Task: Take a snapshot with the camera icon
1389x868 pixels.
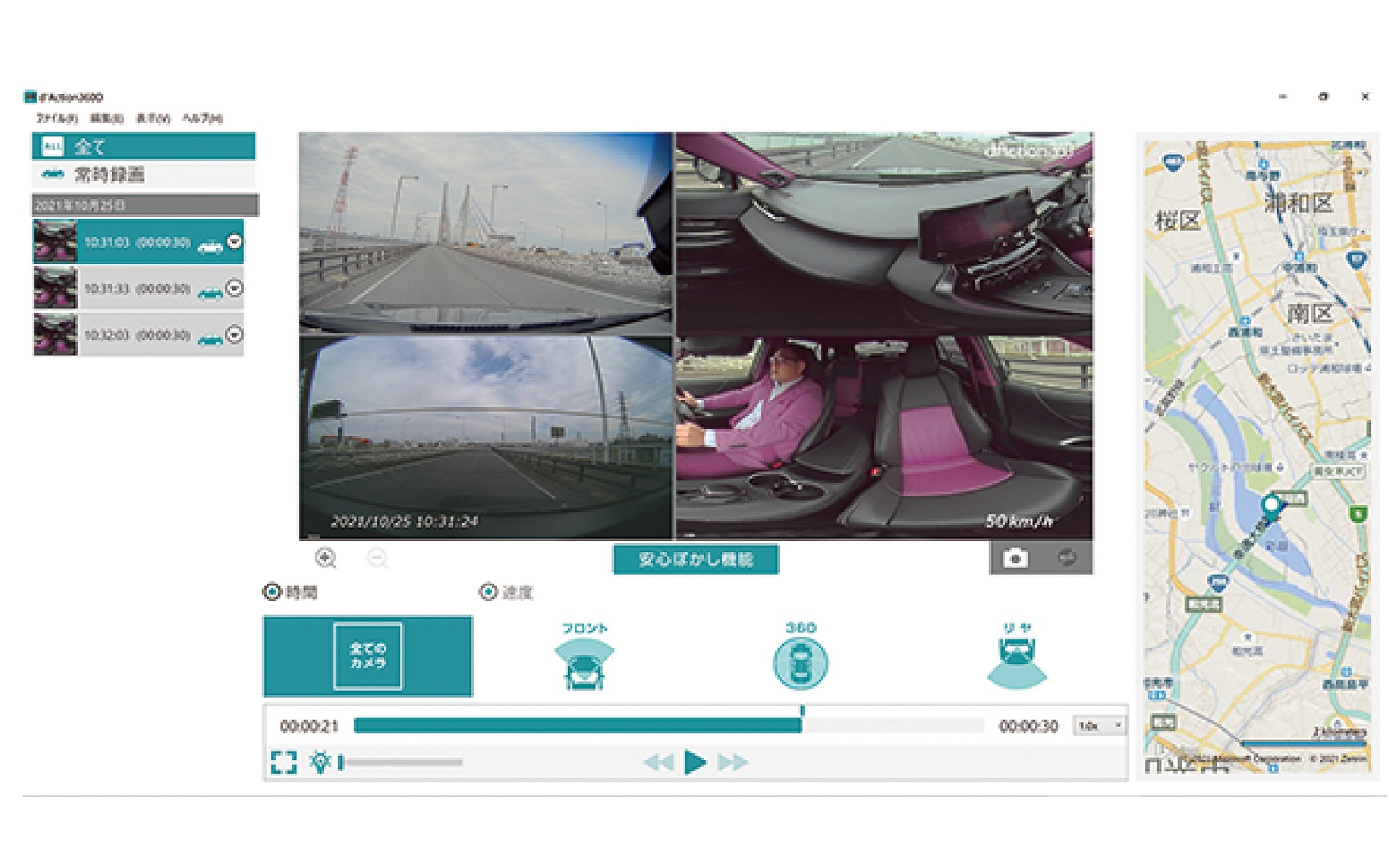Action: (x=1014, y=558)
